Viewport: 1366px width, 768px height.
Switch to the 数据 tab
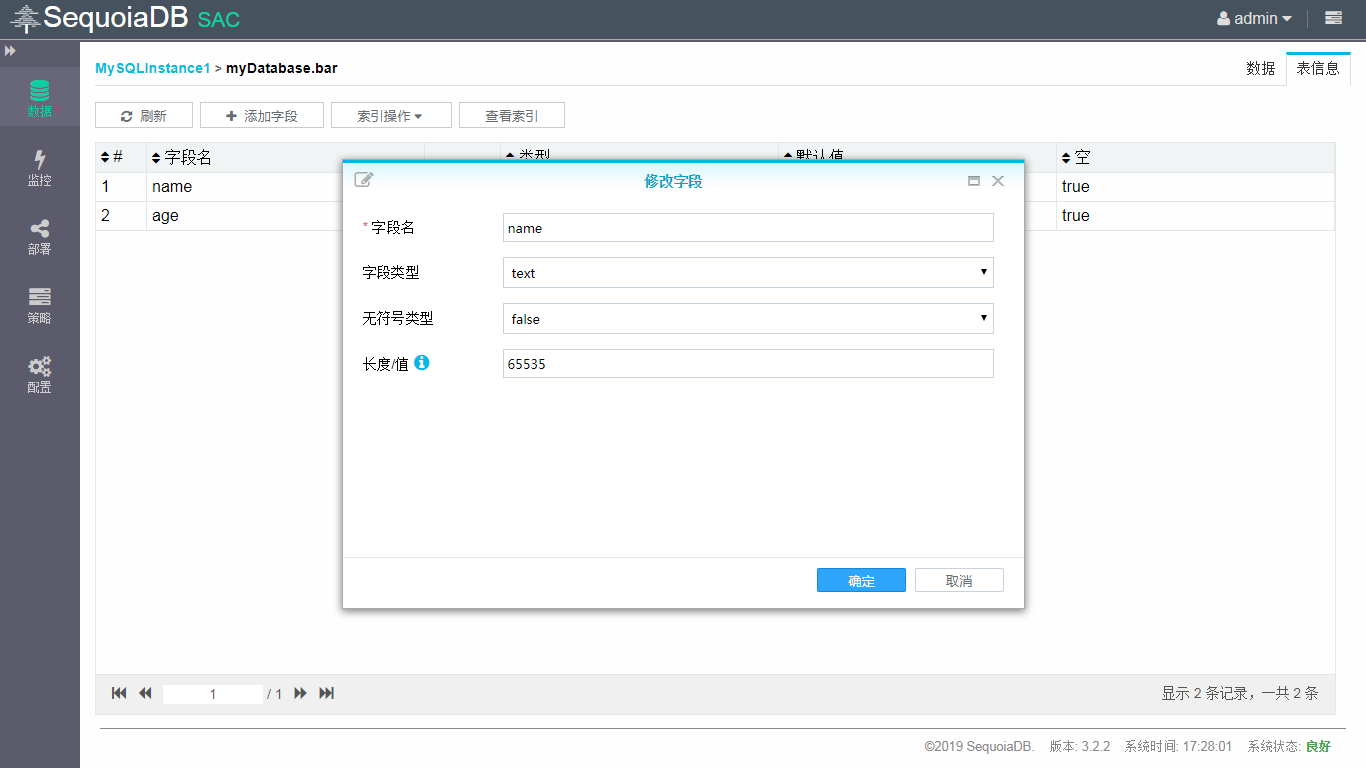click(1260, 69)
